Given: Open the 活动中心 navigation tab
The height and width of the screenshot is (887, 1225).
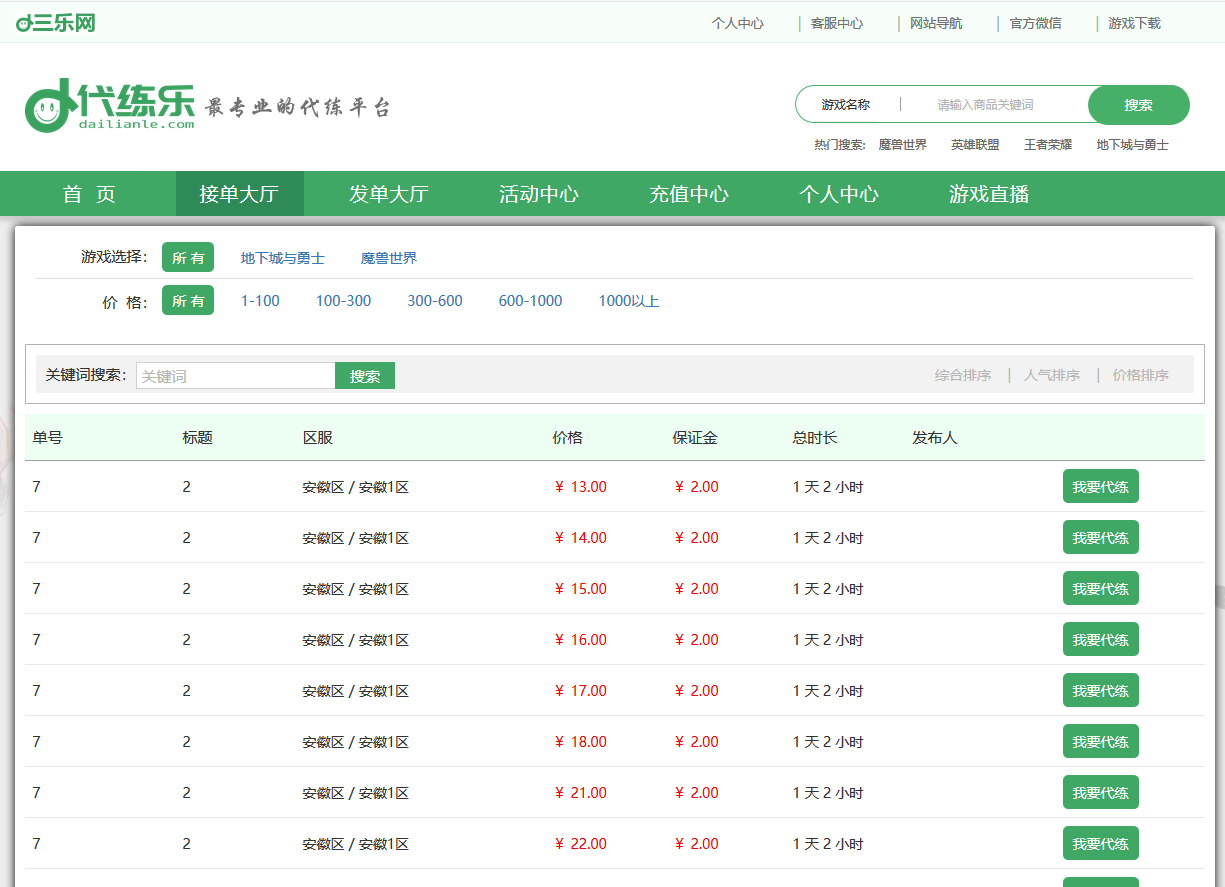Looking at the screenshot, I should click(539, 194).
